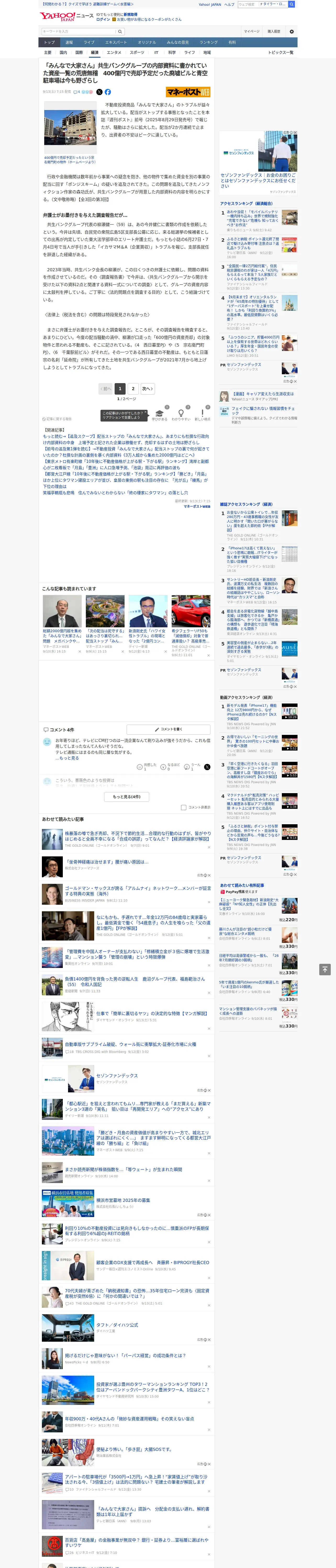
Task: Open 購入履歴 link
Action: click(x=274, y=32)
